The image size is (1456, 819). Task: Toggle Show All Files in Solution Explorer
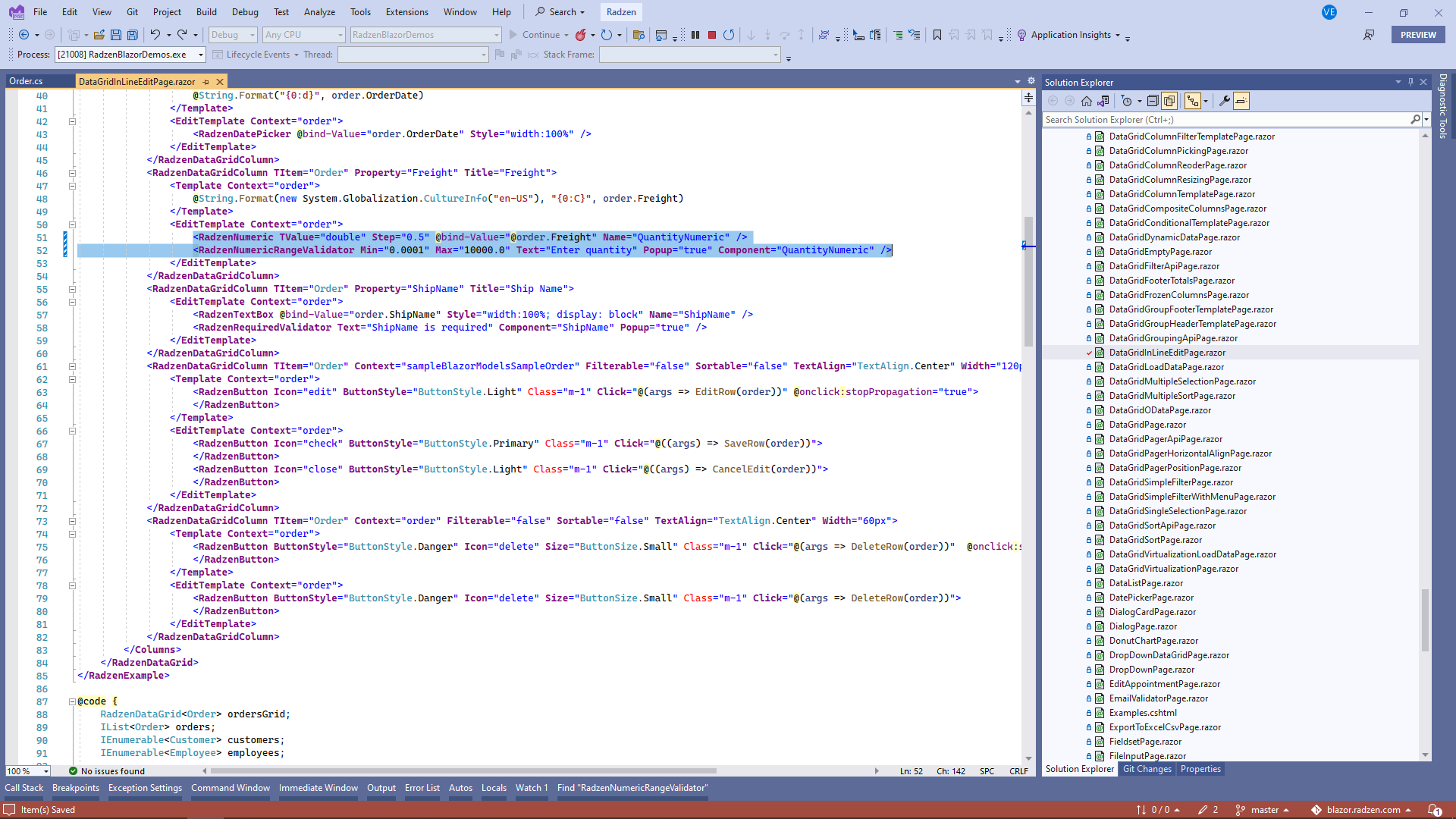pos(1169,101)
